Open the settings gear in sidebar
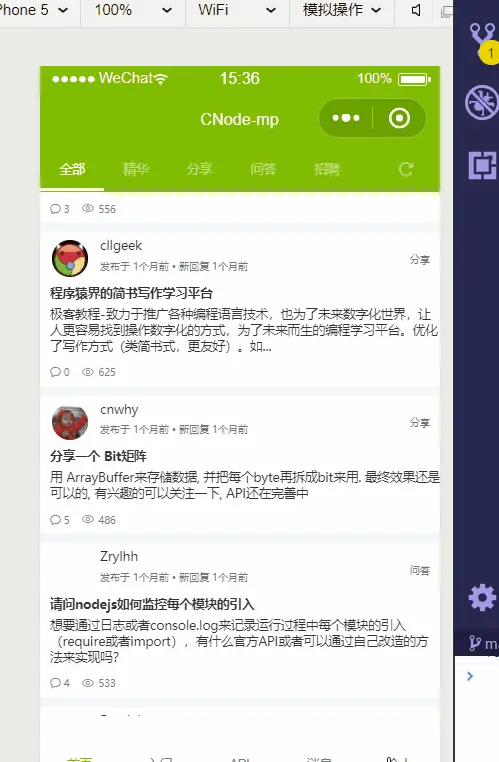Viewport: 499px width, 762px height. click(x=482, y=597)
